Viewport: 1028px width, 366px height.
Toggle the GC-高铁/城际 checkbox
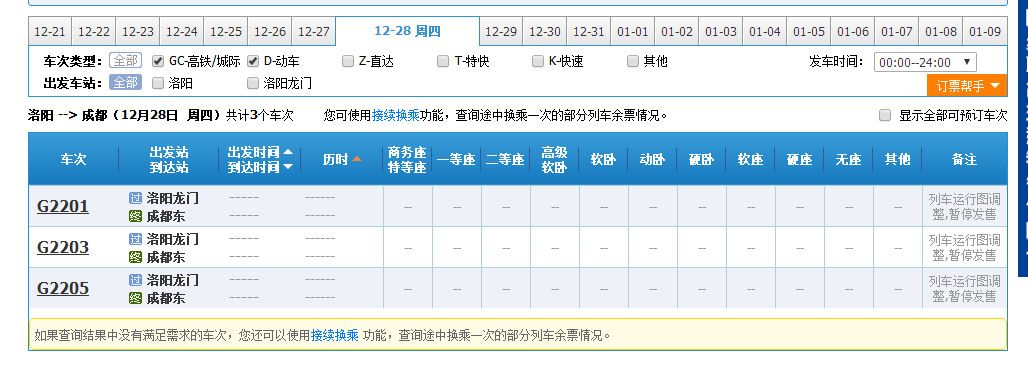157,62
